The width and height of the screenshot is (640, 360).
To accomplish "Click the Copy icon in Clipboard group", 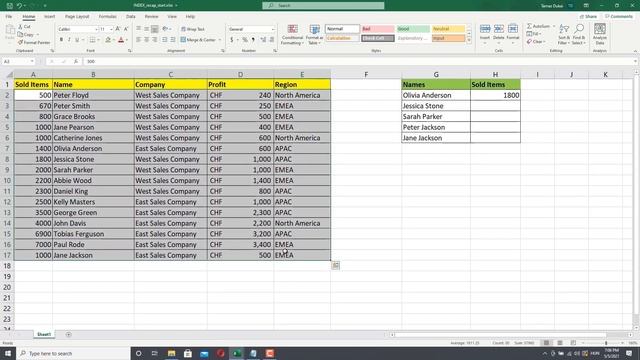I will [20, 35].
